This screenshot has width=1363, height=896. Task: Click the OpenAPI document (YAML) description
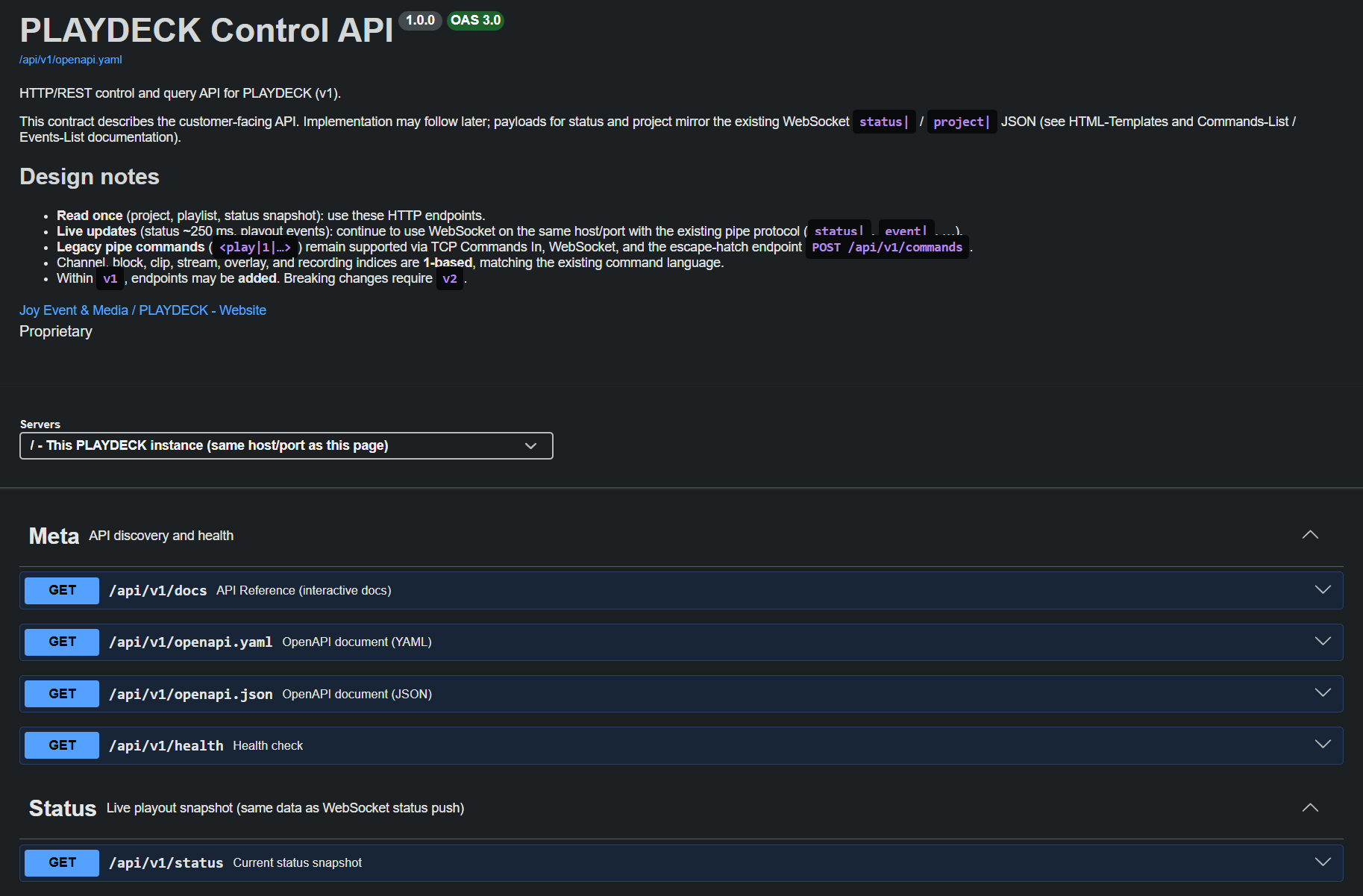[x=357, y=642]
